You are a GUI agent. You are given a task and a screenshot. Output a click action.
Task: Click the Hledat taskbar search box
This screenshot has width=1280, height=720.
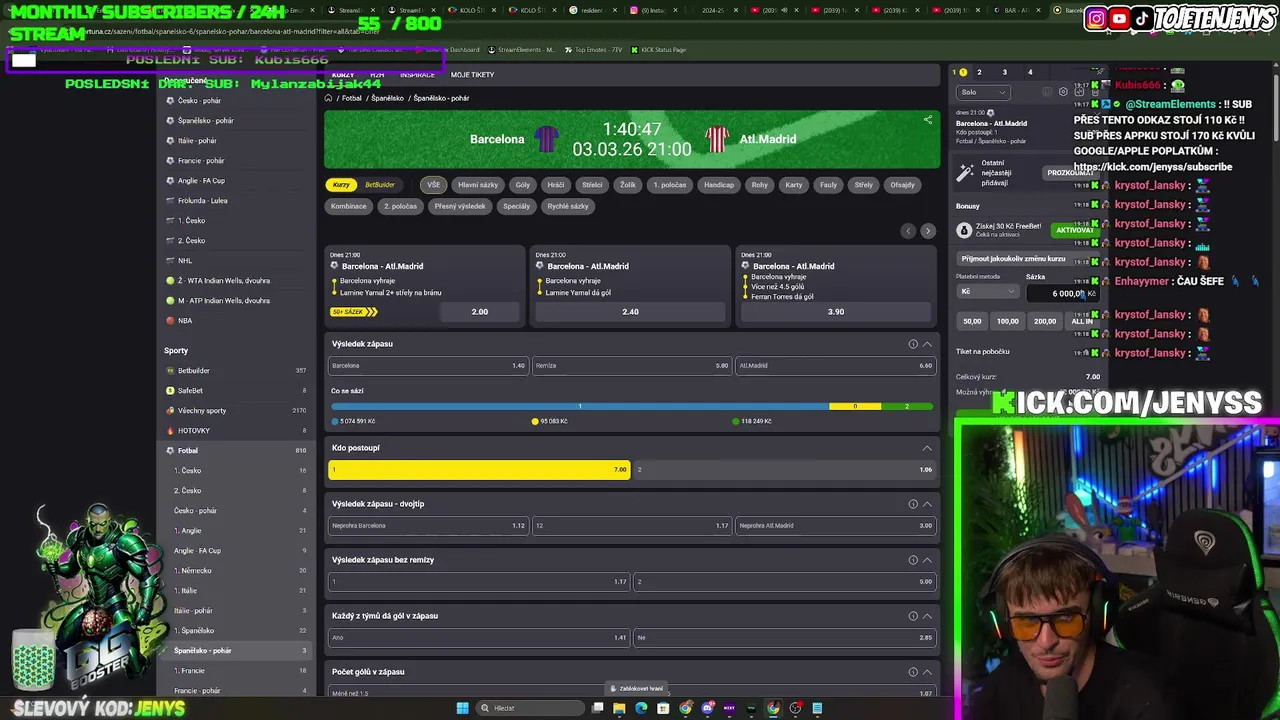(x=528, y=708)
